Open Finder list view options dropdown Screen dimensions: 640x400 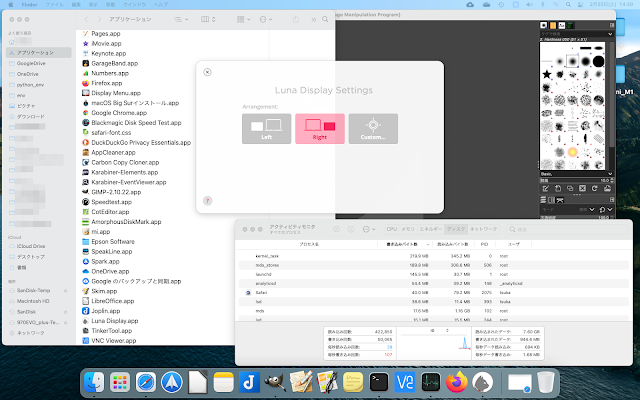(x=181, y=19)
